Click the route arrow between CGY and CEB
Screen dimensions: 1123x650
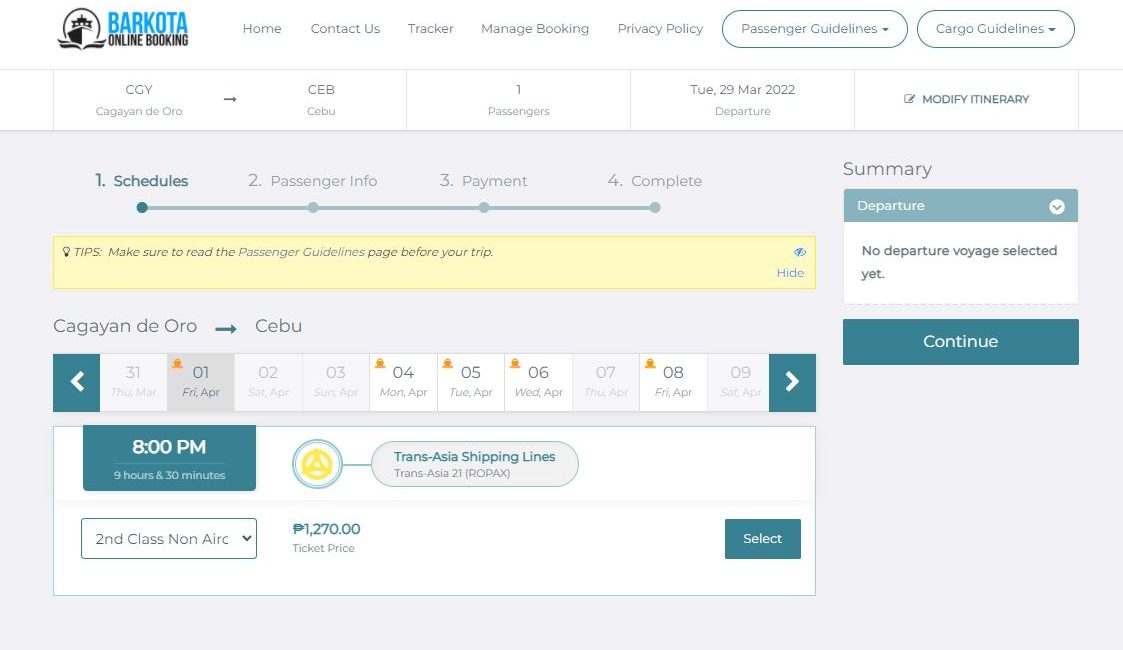tap(230, 99)
